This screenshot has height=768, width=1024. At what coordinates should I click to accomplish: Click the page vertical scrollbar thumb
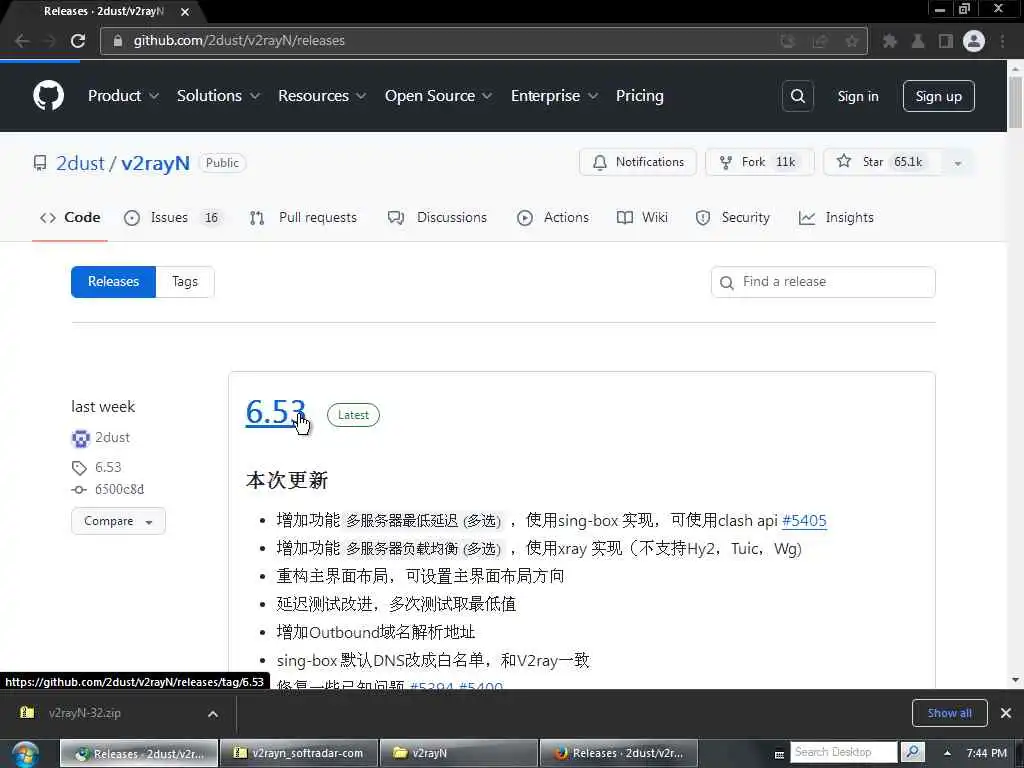click(1016, 103)
